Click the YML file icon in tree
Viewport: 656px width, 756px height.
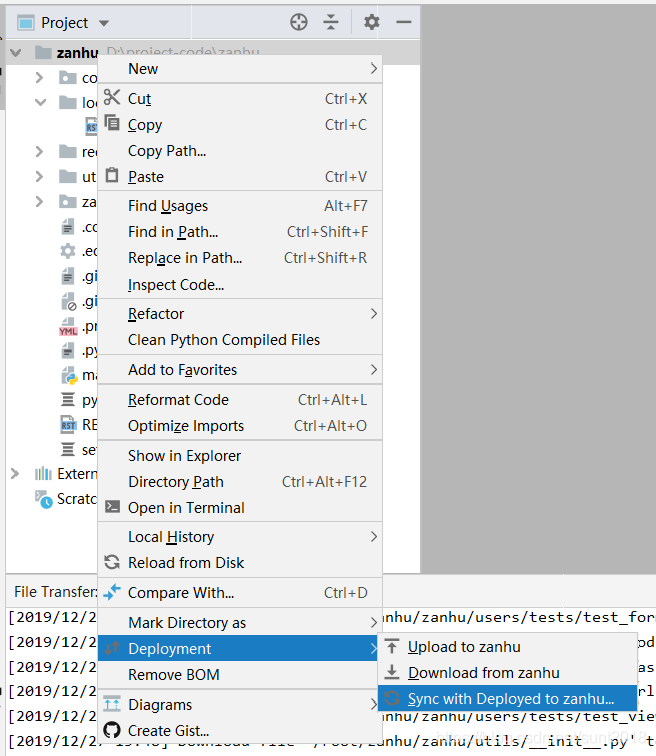point(68,327)
